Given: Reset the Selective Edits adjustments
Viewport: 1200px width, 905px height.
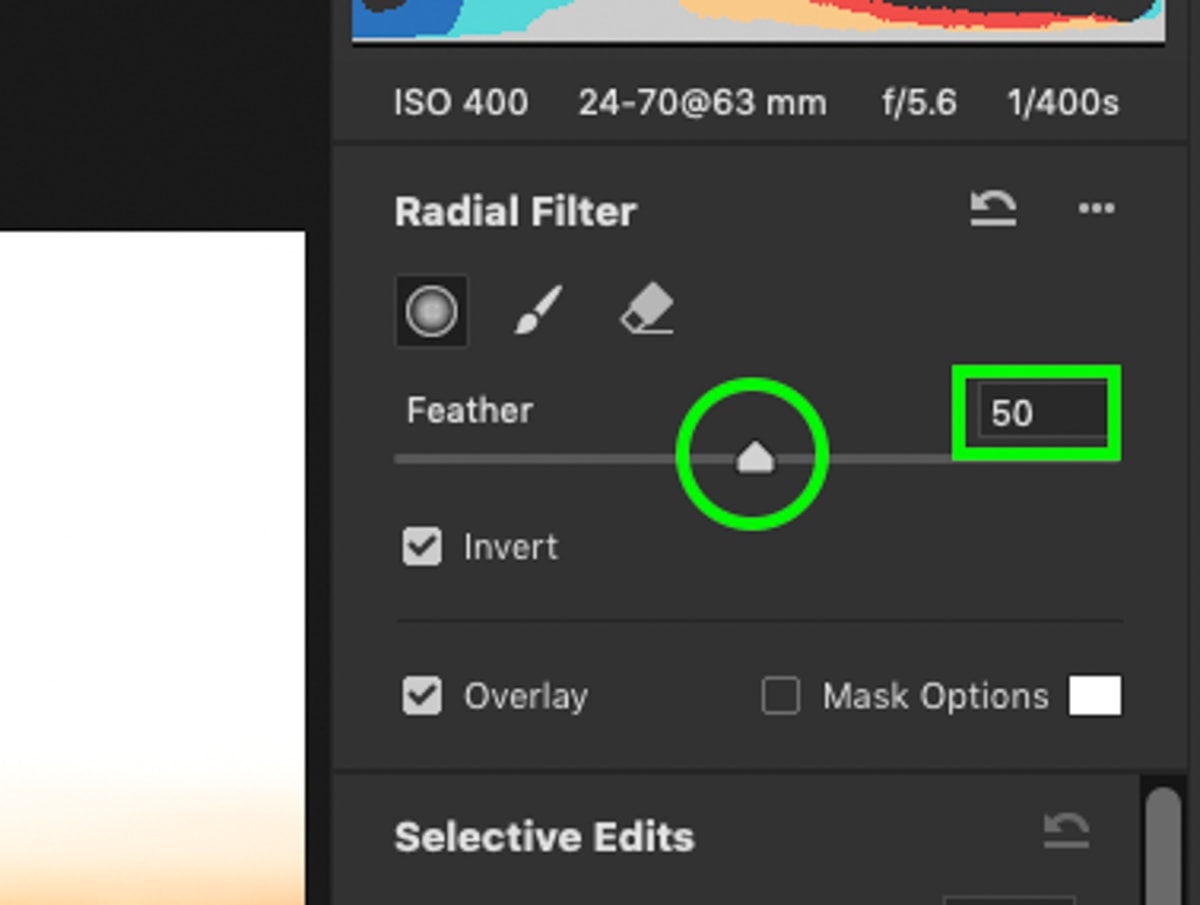Looking at the screenshot, I should coord(1066,832).
